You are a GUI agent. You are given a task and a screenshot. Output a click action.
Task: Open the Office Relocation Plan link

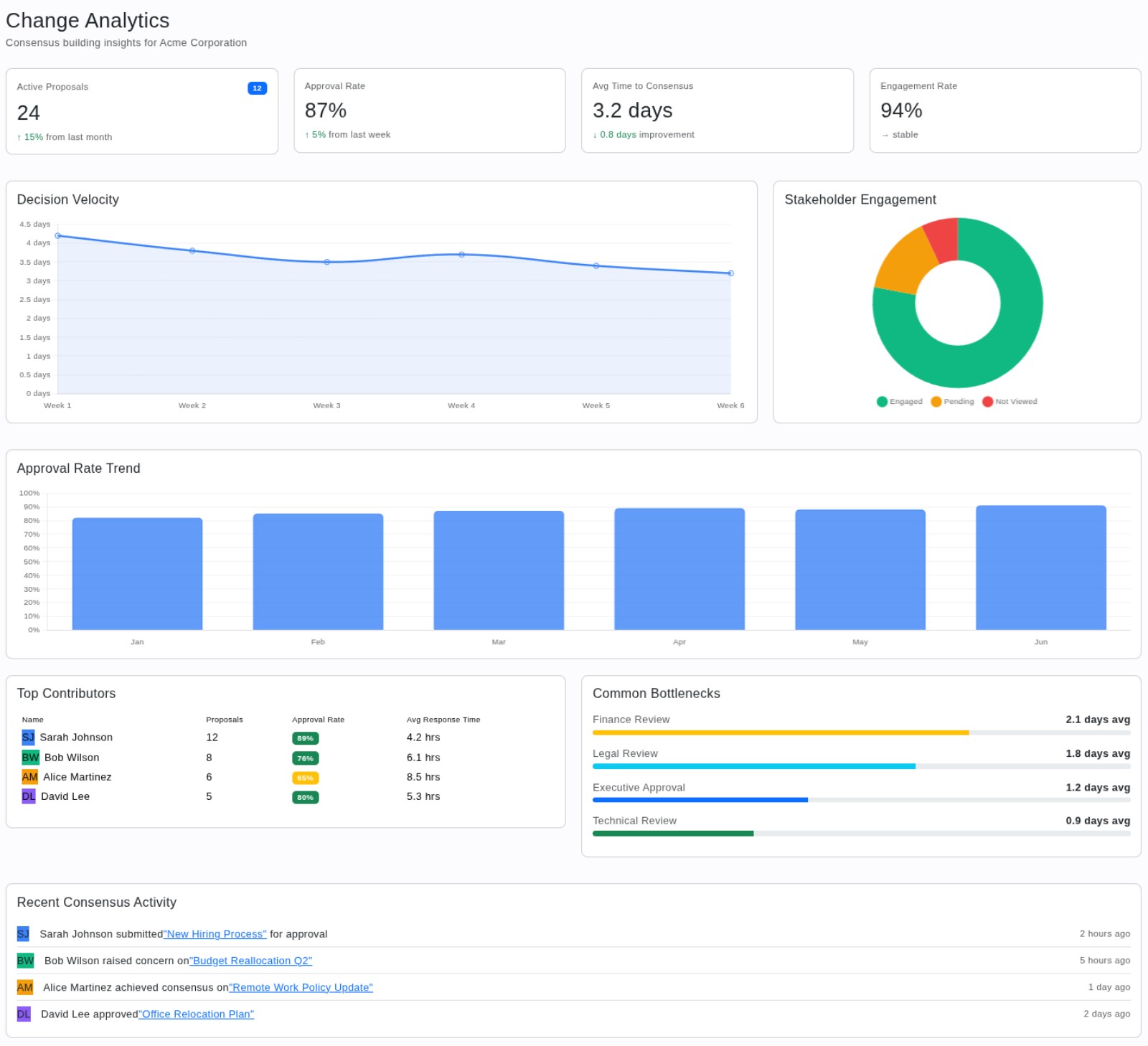click(196, 1014)
